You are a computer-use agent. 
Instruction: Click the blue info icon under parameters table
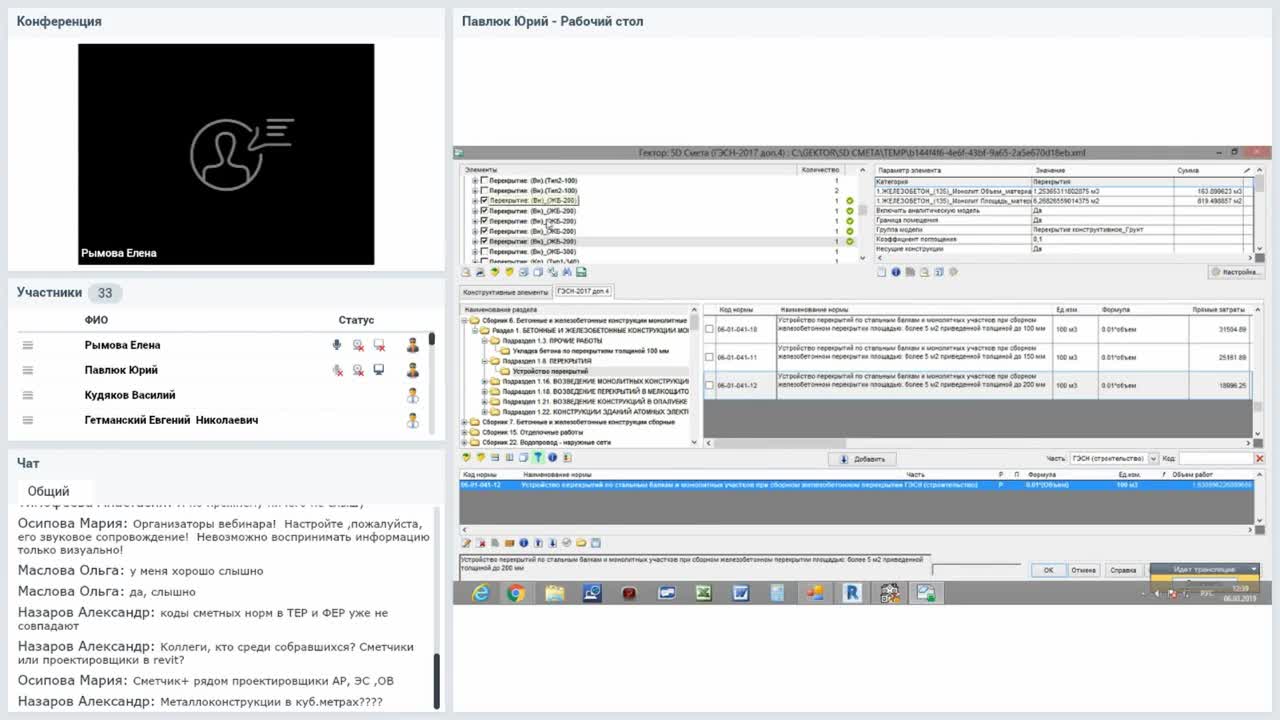point(895,272)
